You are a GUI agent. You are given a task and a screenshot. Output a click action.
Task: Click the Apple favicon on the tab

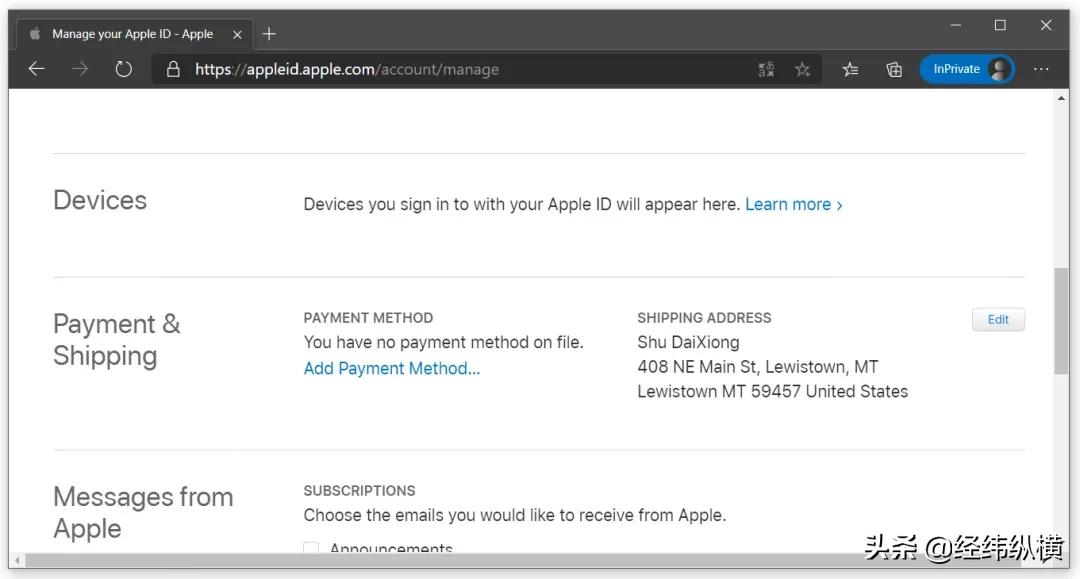coord(34,33)
